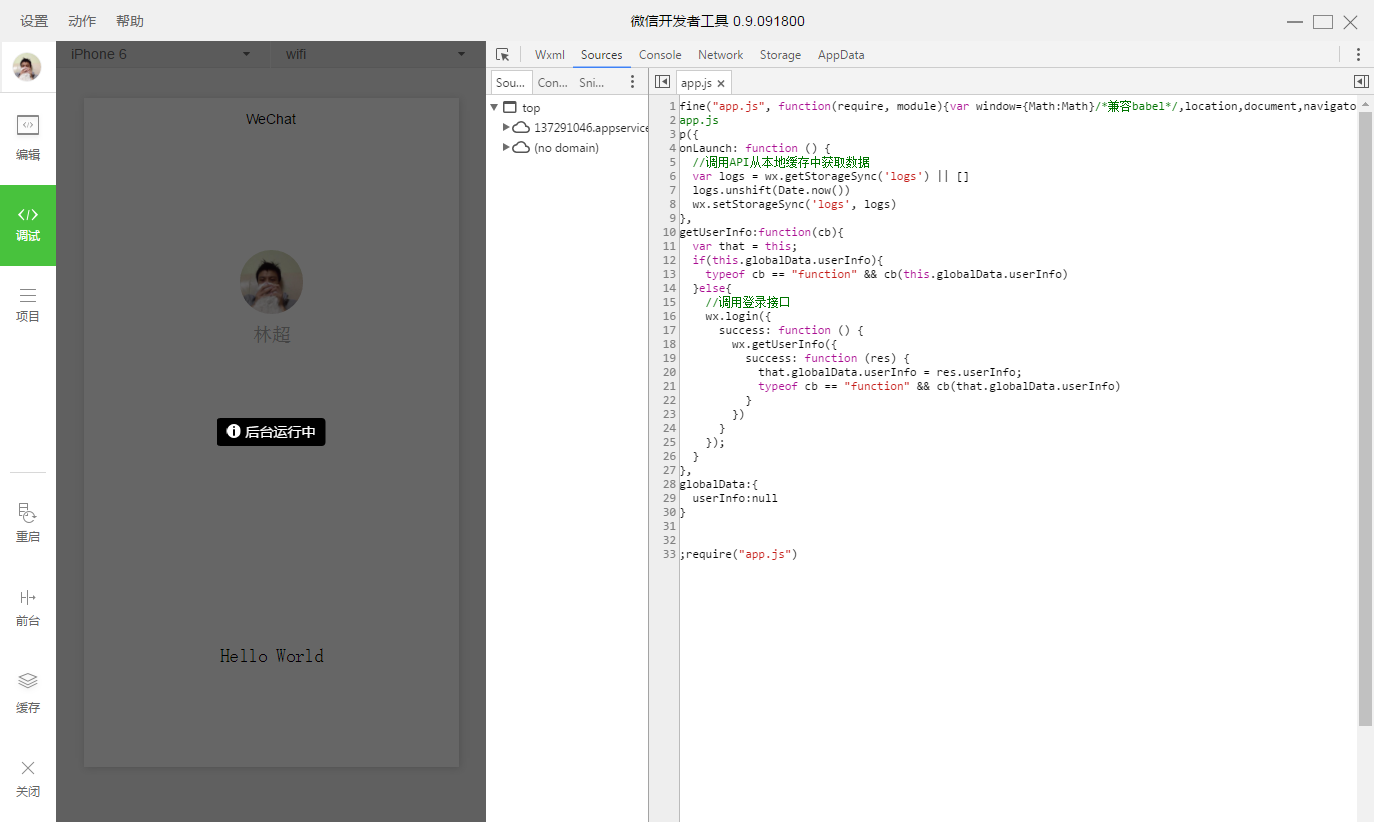Viewport: 1374px width, 822px height.
Task: Click the userInfo:null code line
Action: tap(735, 498)
